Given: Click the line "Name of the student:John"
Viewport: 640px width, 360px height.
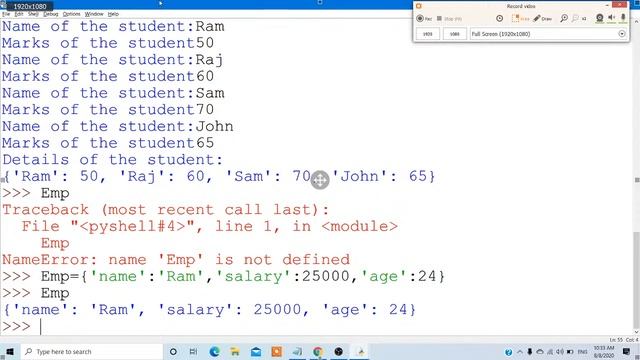Looking at the screenshot, I should coord(118,126).
